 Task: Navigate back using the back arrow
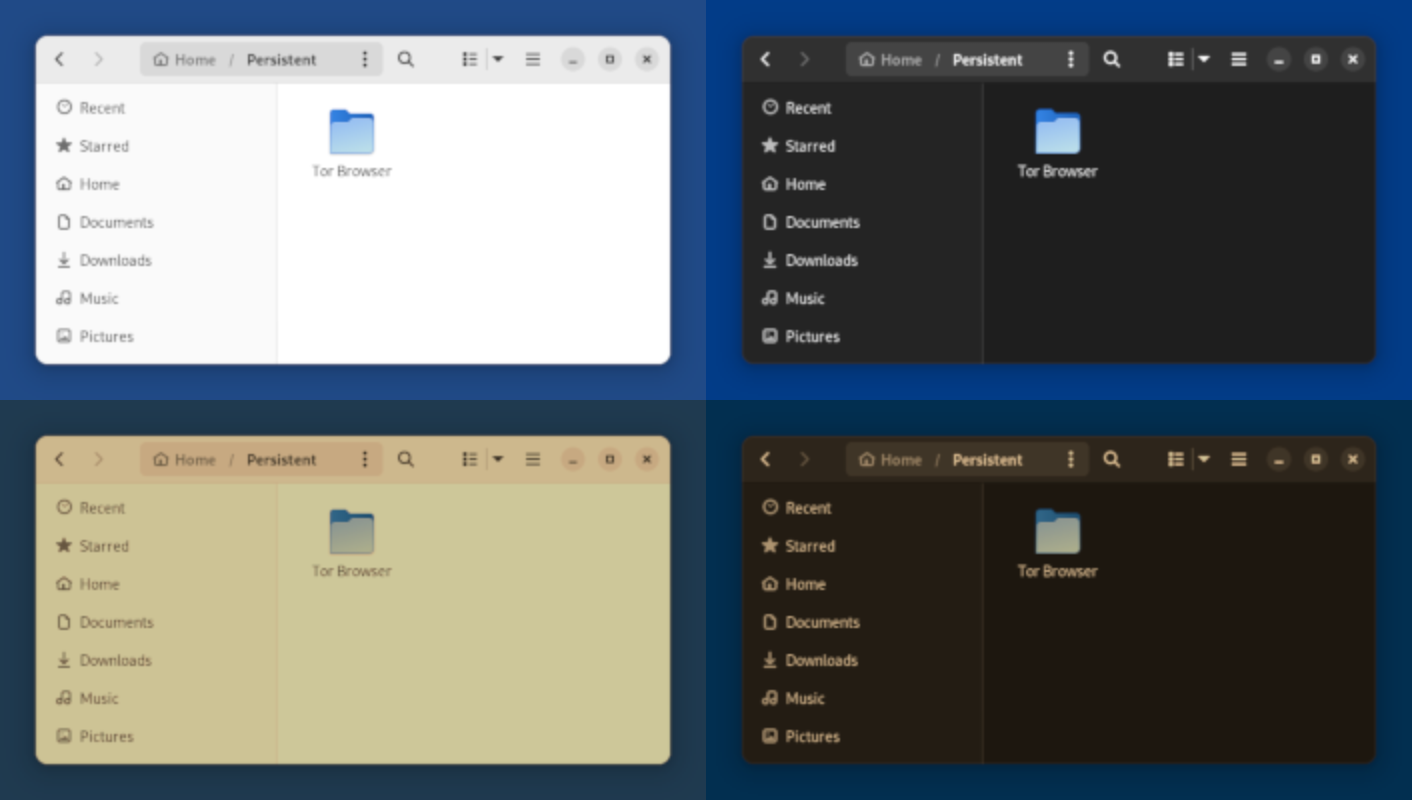pyautogui.click(x=58, y=59)
